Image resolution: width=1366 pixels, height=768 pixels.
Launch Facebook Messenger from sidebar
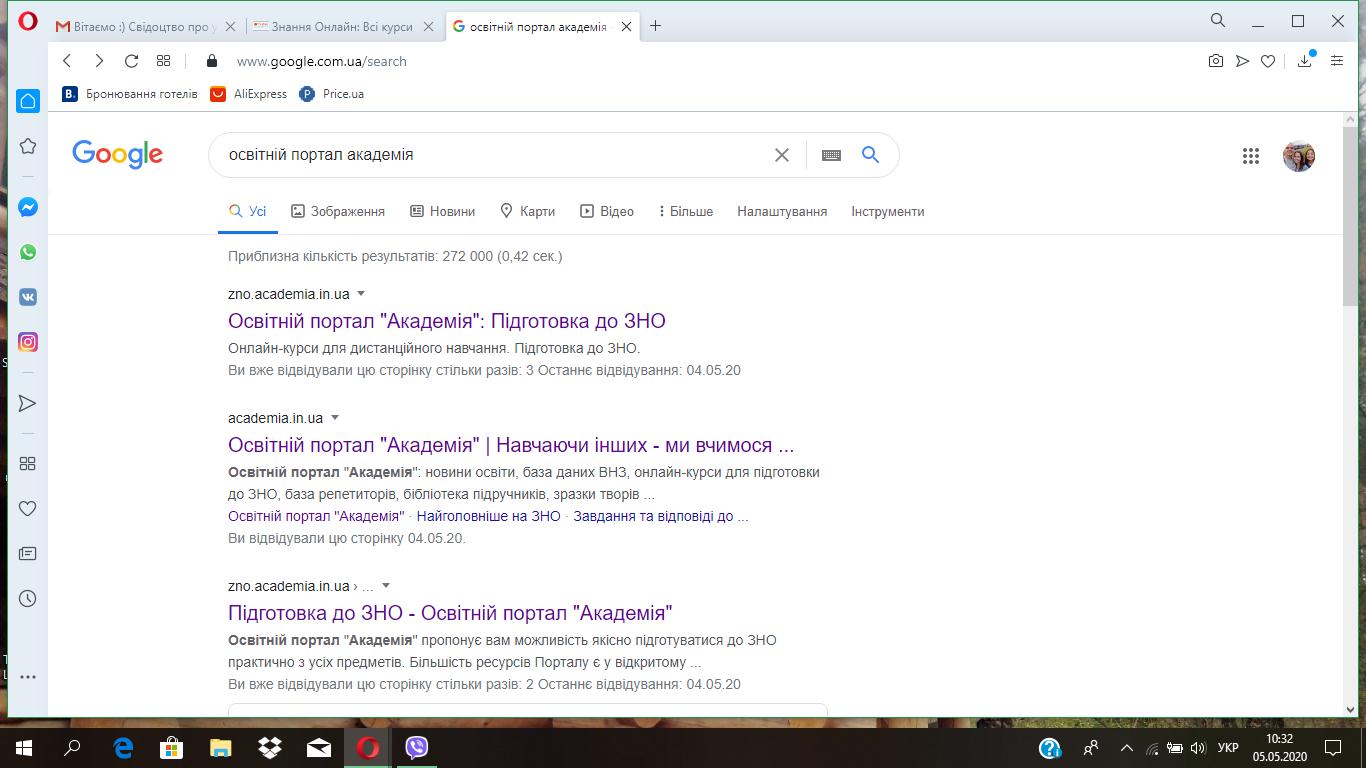(28, 208)
